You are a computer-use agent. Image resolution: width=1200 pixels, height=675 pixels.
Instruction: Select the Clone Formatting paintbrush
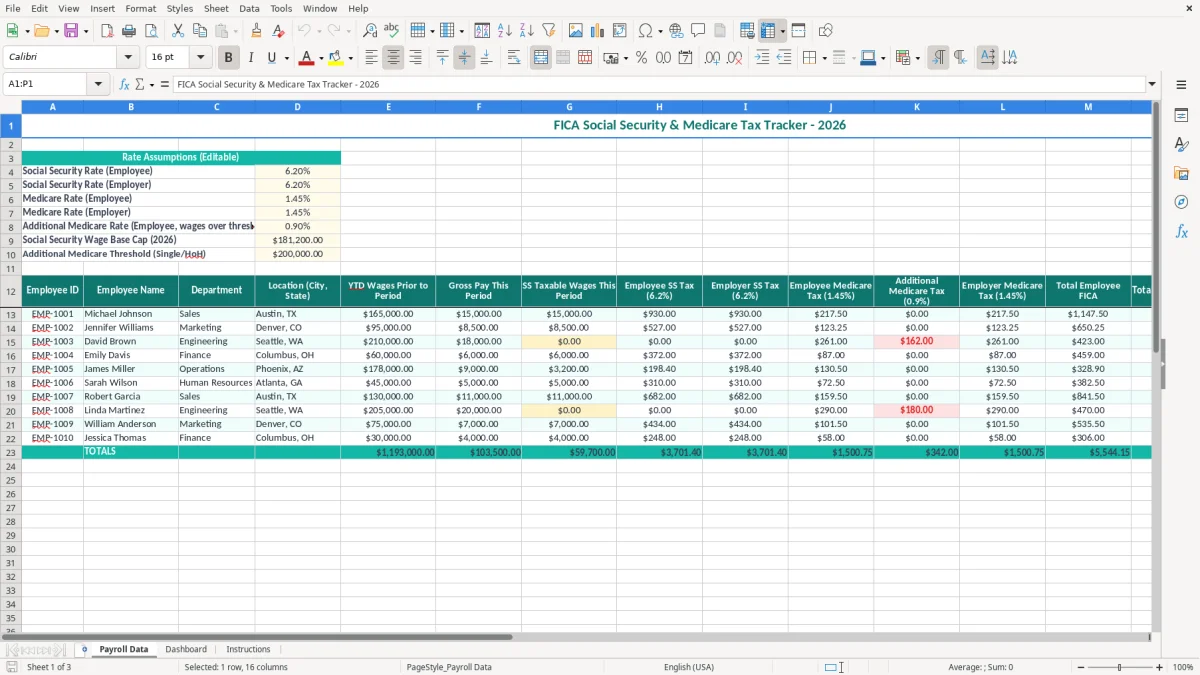(x=257, y=31)
